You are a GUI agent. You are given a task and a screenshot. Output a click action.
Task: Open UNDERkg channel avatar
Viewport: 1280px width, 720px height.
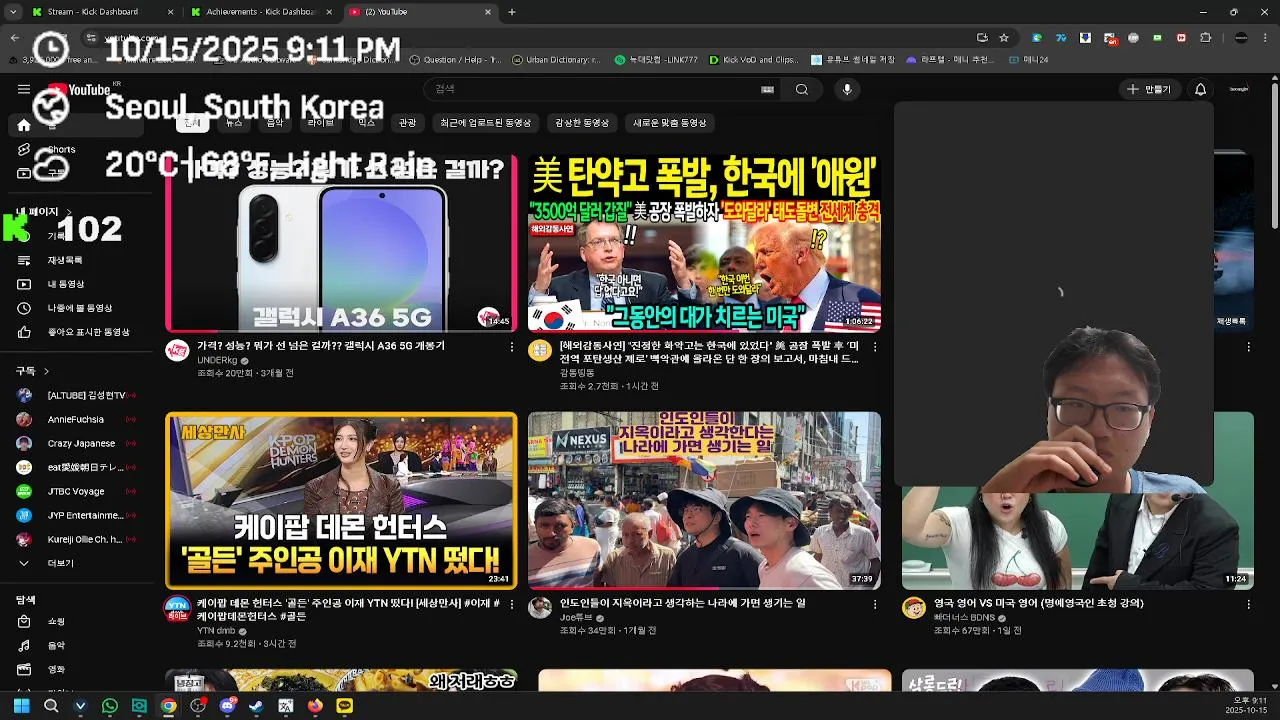(x=177, y=351)
